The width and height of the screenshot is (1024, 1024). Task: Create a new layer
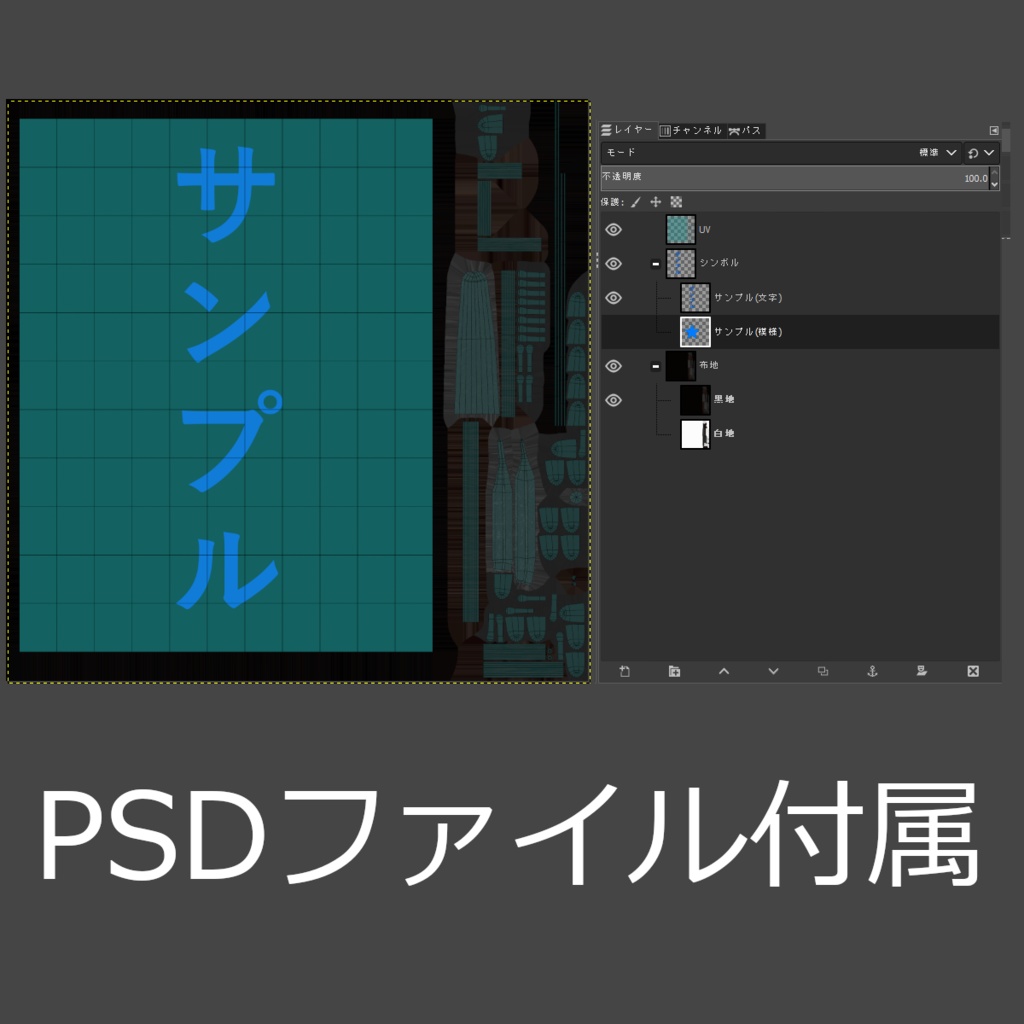click(x=624, y=671)
